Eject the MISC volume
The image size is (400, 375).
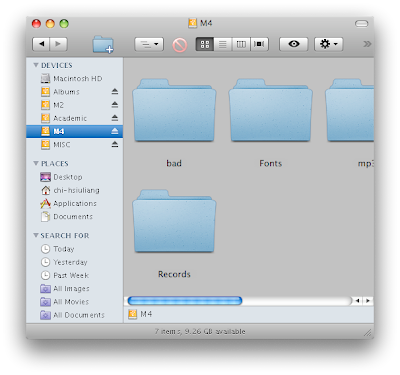[x=115, y=144]
